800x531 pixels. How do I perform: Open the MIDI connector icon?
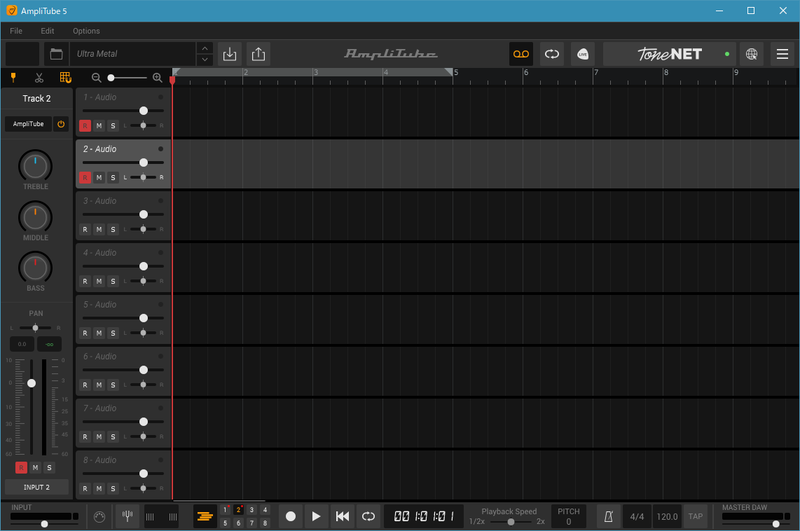coord(99,517)
